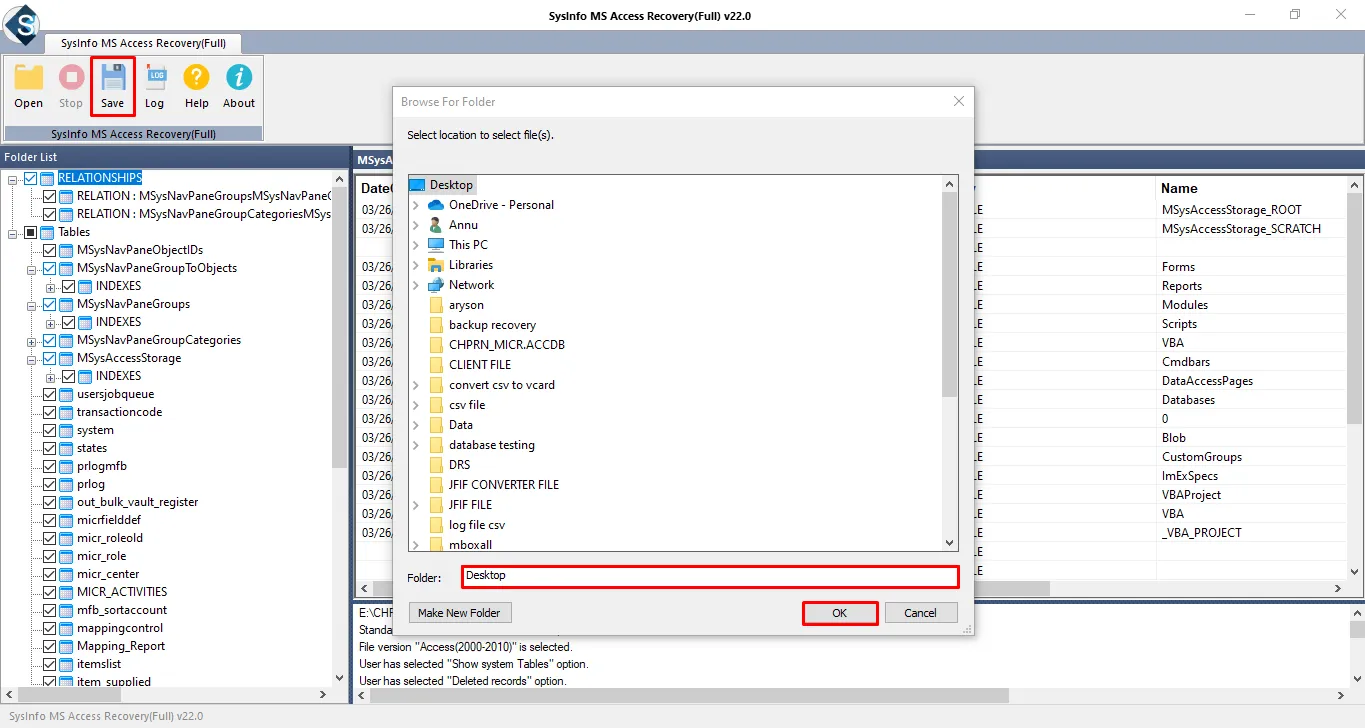Viewport: 1365px width, 728px height.
Task: Click the log file csv folder icon
Action: click(x=435, y=525)
